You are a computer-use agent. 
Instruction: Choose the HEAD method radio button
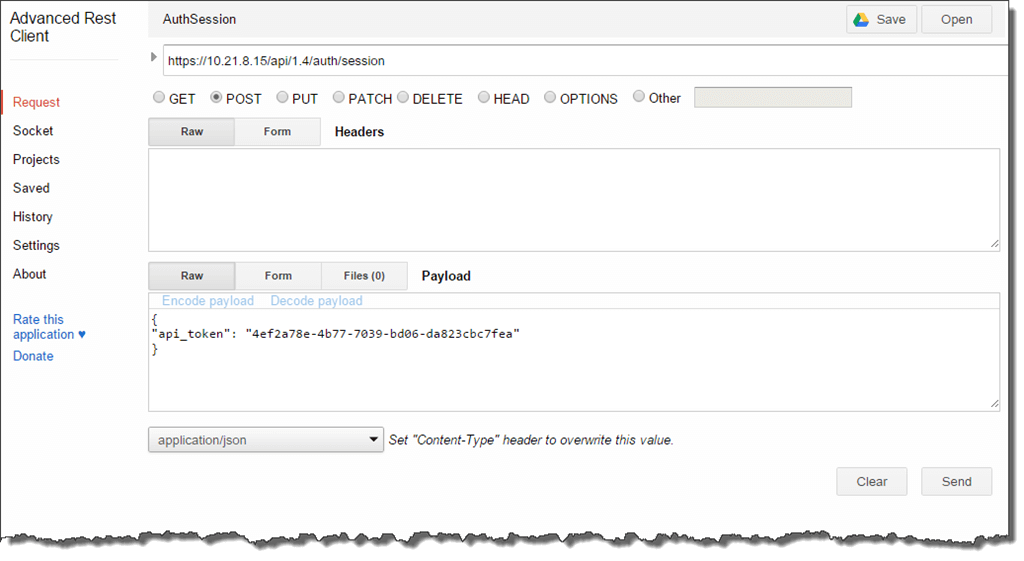click(x=484, y=97)
